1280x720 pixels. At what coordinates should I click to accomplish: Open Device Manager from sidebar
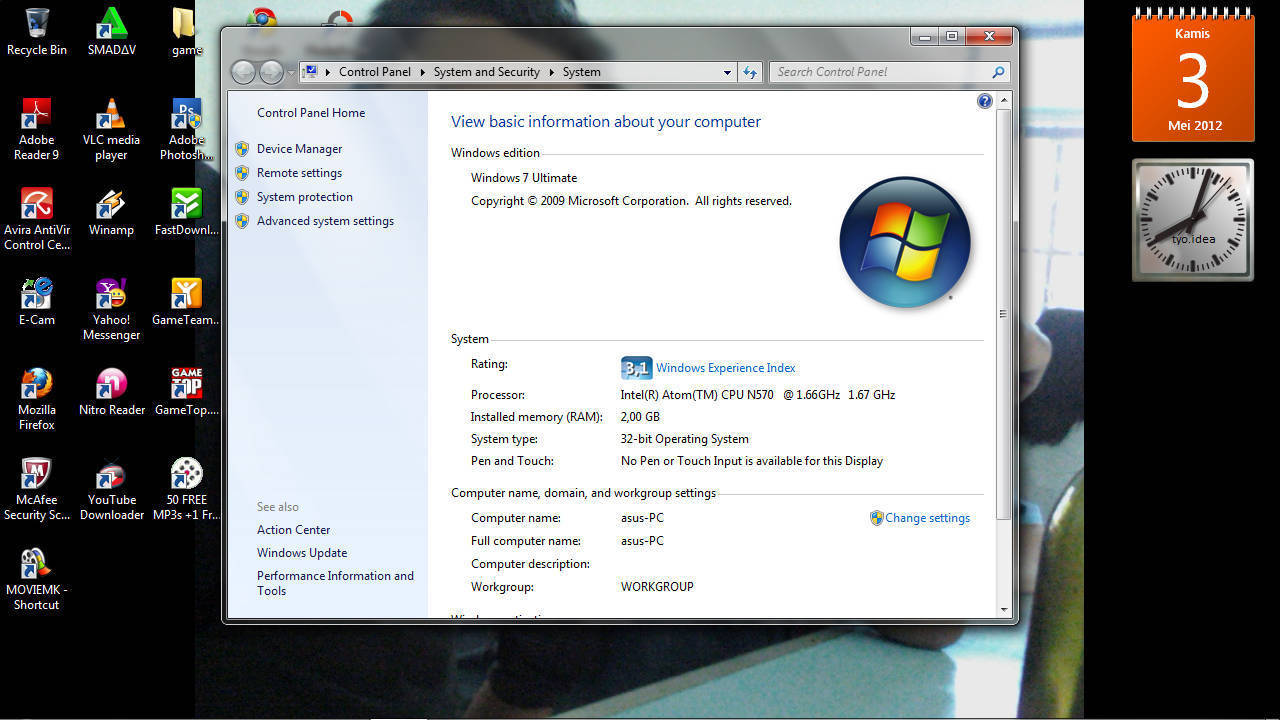[x=299, y=149]
